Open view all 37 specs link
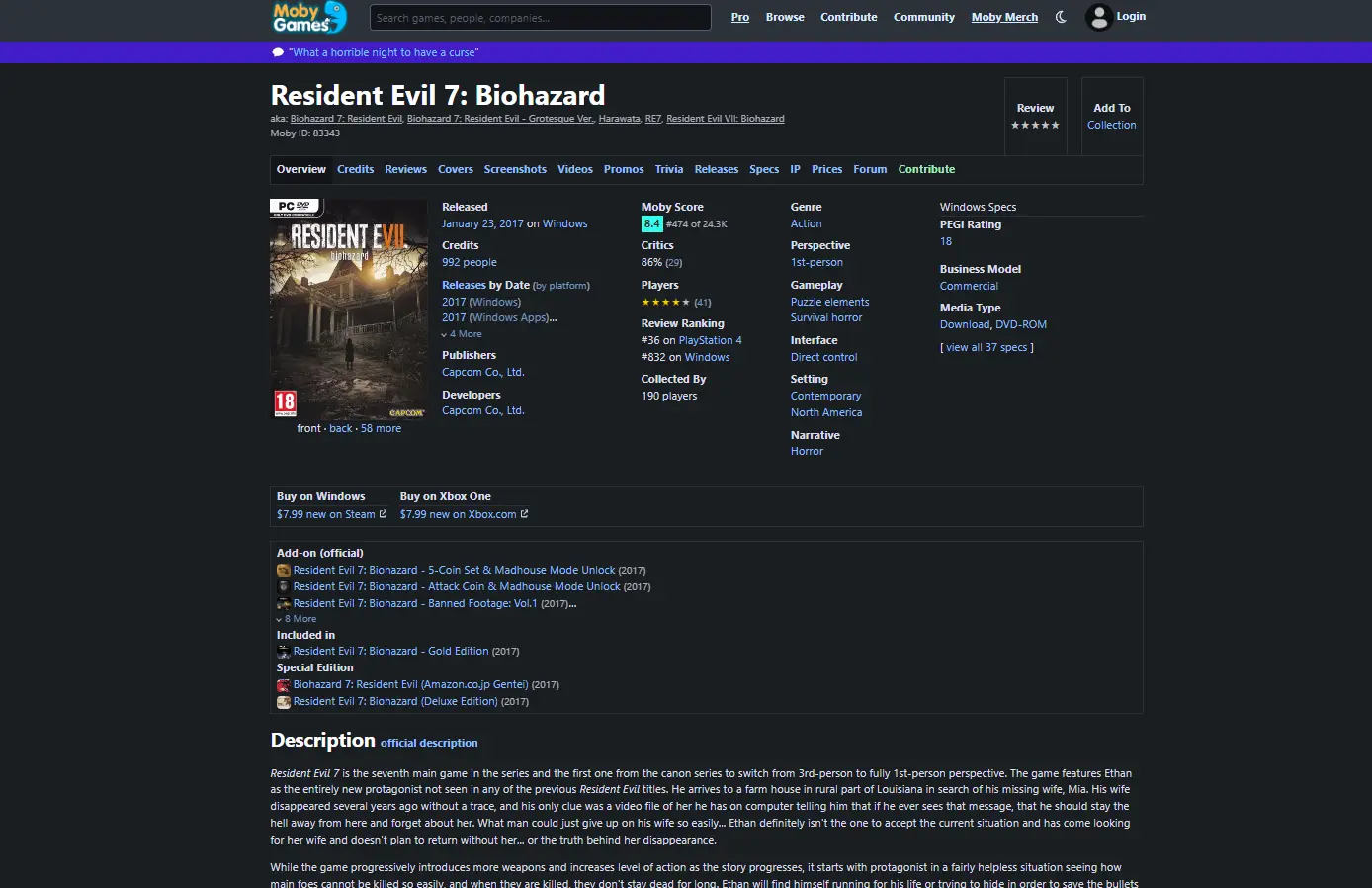 click(986, 347)
